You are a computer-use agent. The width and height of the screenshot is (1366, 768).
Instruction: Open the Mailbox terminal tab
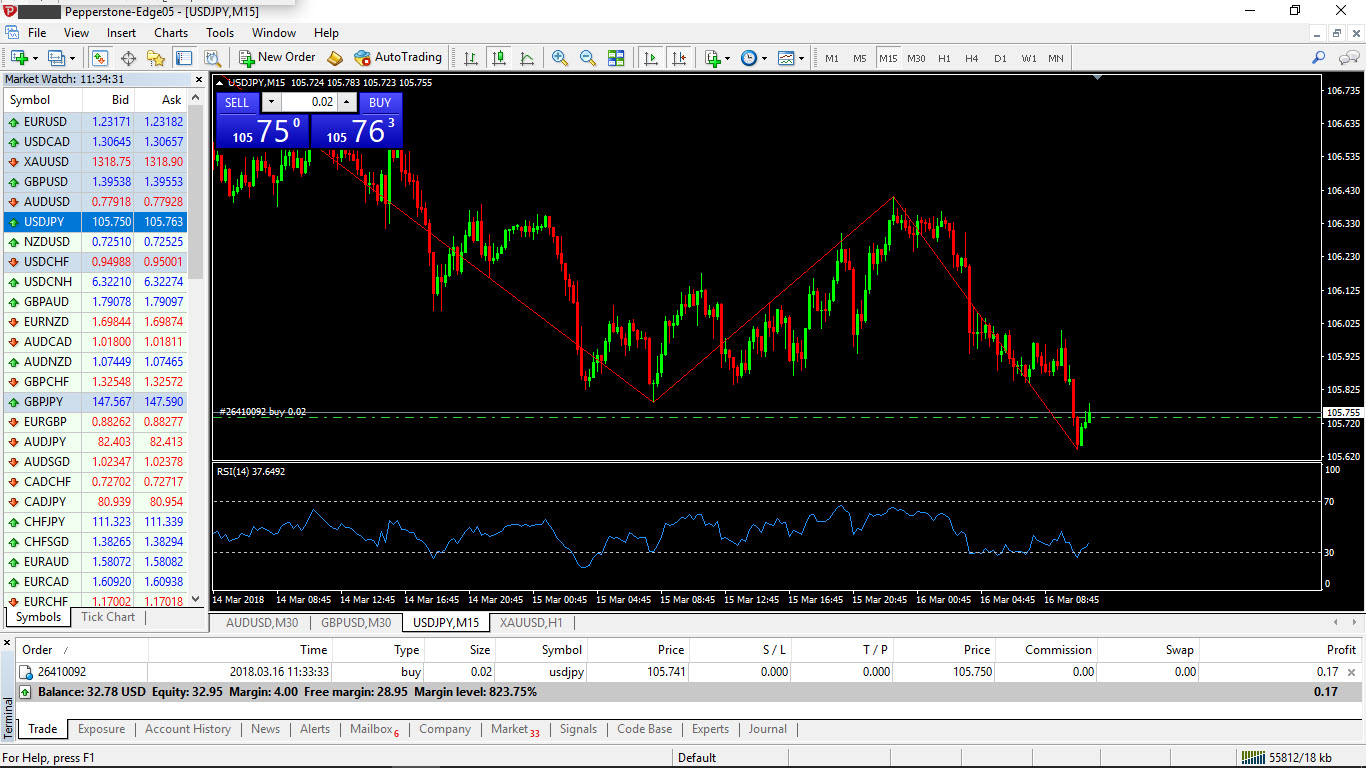[373, 729]
